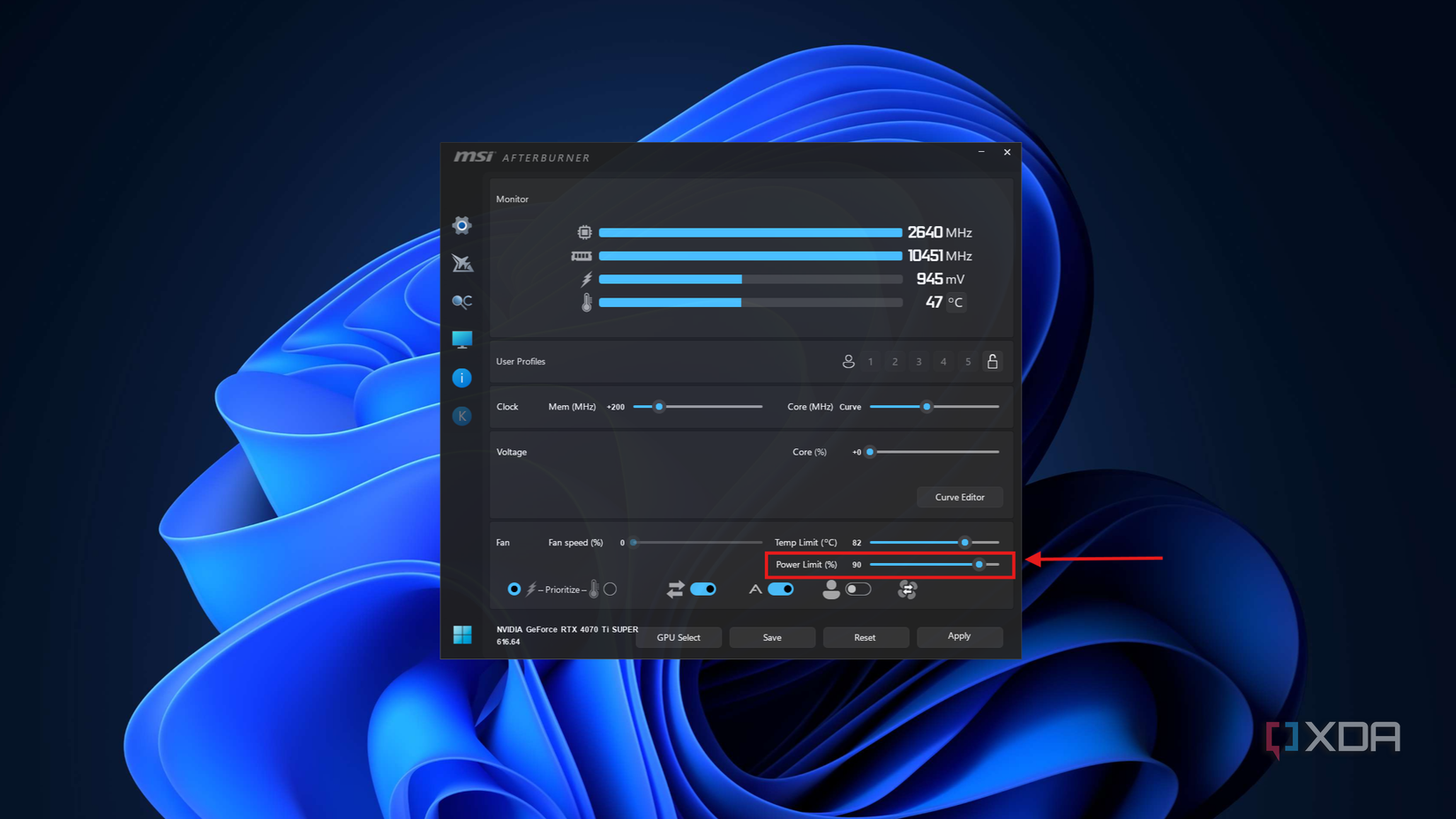Toggle the link switch beside the arrows
Image resolution: width=1456 pixels, height=819 pixels.
703,590
